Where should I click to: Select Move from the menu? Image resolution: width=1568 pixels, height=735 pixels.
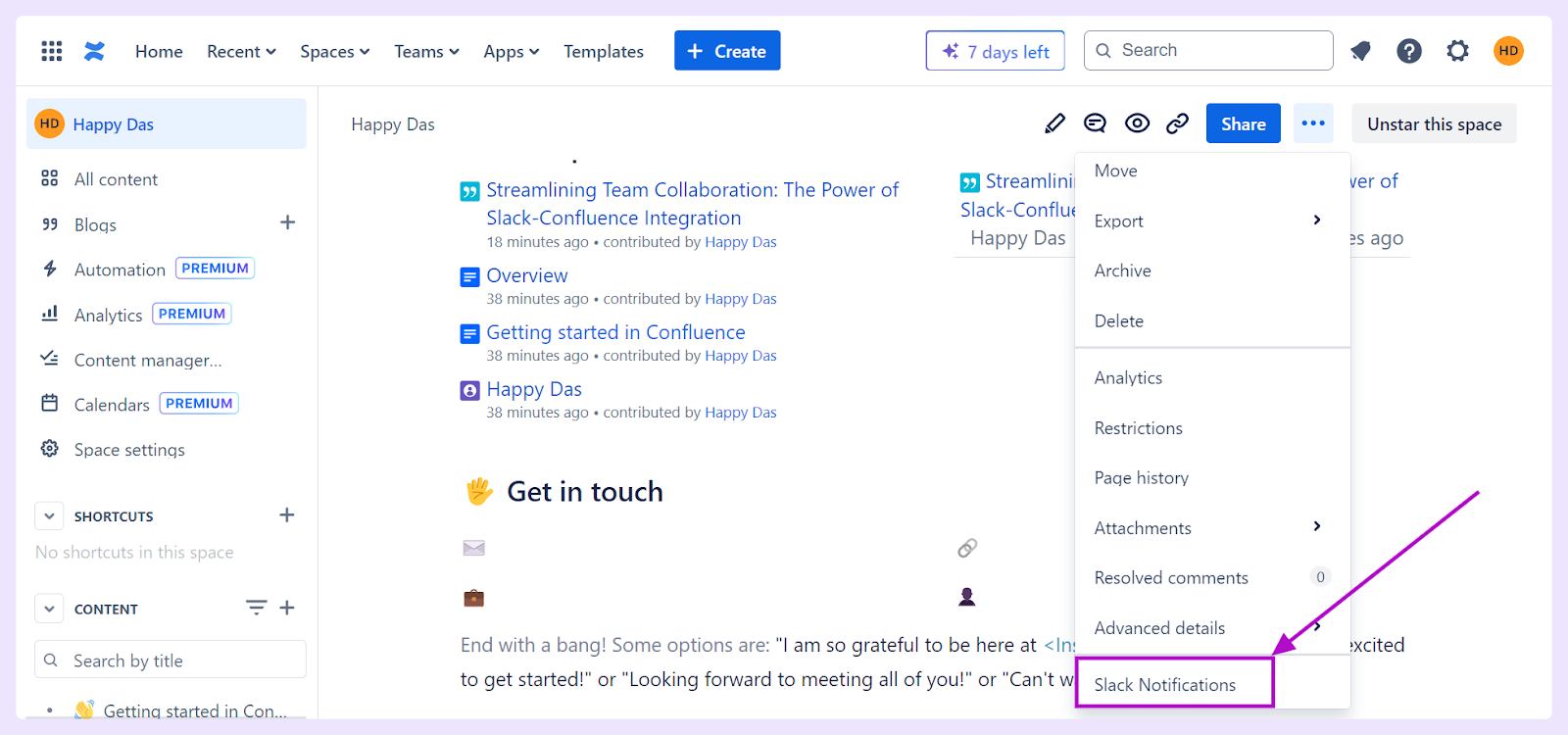coord(1212,171)
